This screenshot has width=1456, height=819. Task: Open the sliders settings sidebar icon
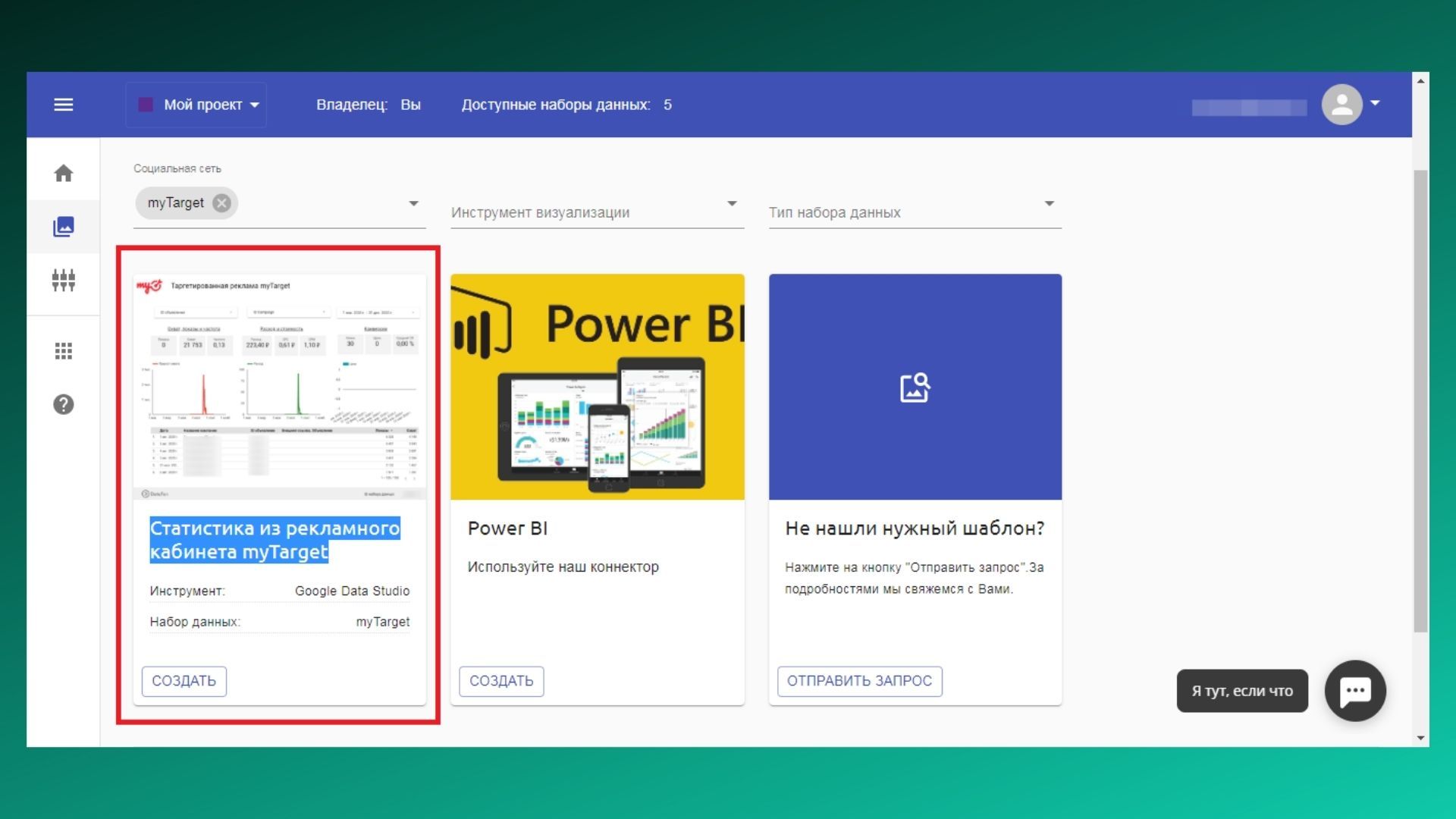[x=64, y=280]
